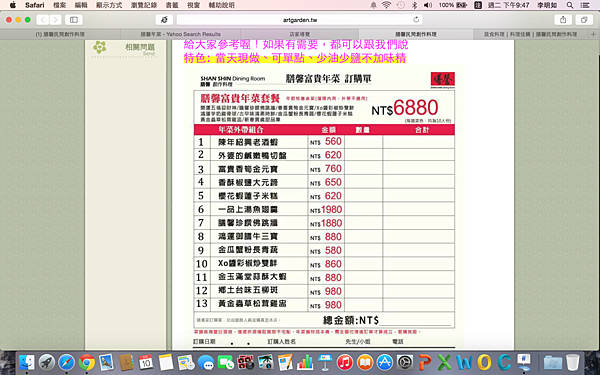The image size is (600, 375).
Task: Reload the artgarden.tw page
Action: pyautogui.click(x=416, y=20)
